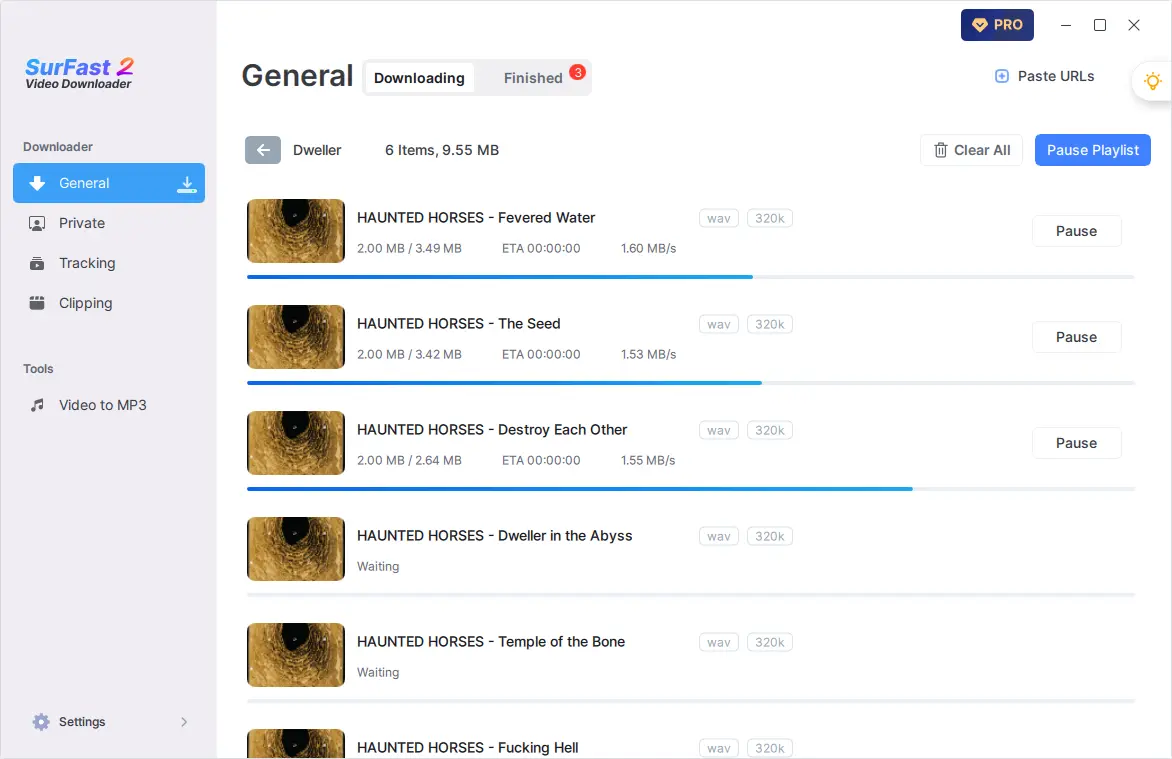
Task: Click the 320k tag on Fevered Water
Action: [770, 218]
